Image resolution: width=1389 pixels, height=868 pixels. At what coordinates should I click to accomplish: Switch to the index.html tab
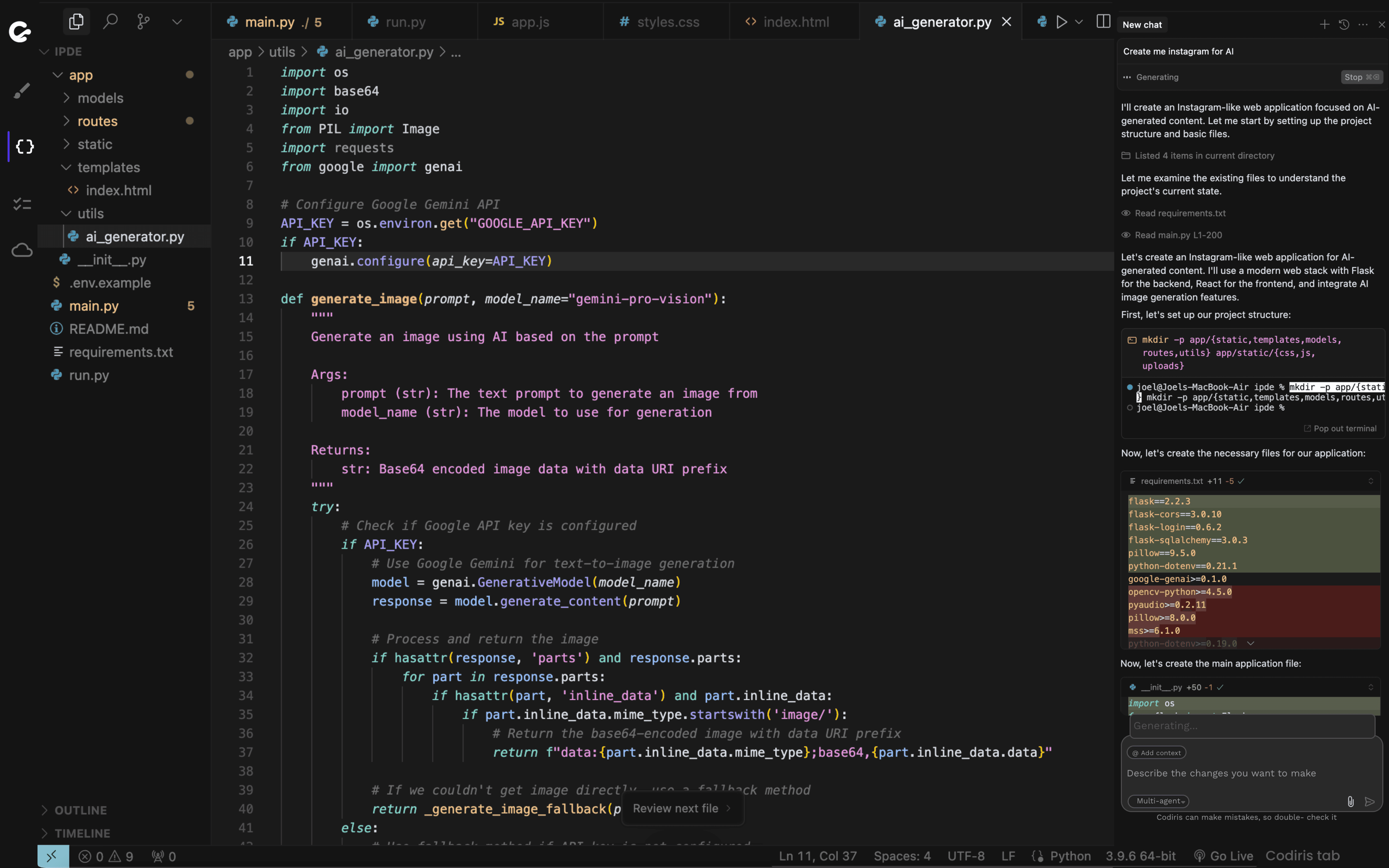[x=795, y=22]
